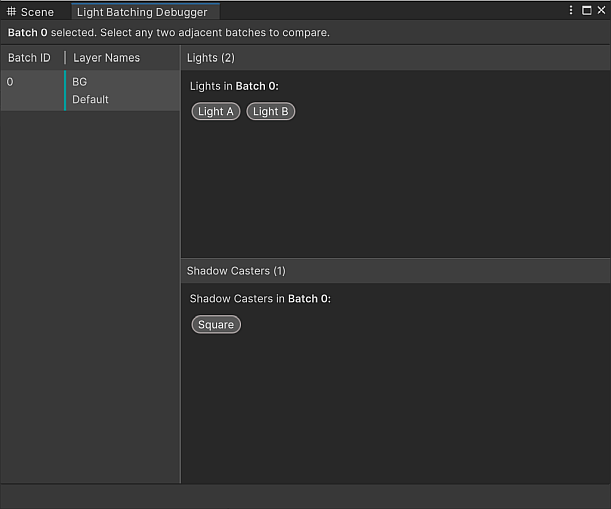This screenshot has width=611, height=509.
Task: Click the "Shadow Casters in Batch 0:" label
Action: click(260, 299)
